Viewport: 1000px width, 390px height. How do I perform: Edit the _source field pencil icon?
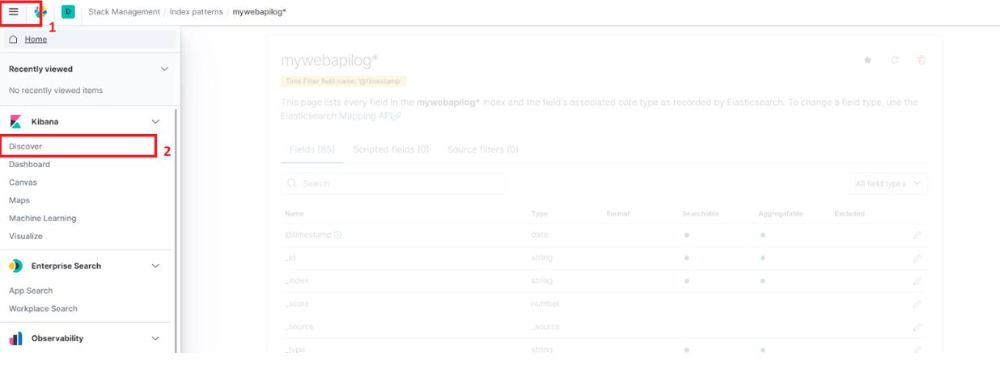pos(917,327)
